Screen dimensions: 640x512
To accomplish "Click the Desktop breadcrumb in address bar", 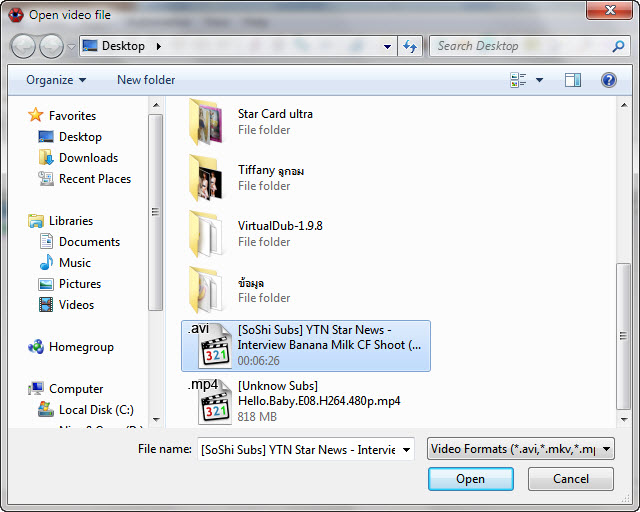I will tap(123, 46).
